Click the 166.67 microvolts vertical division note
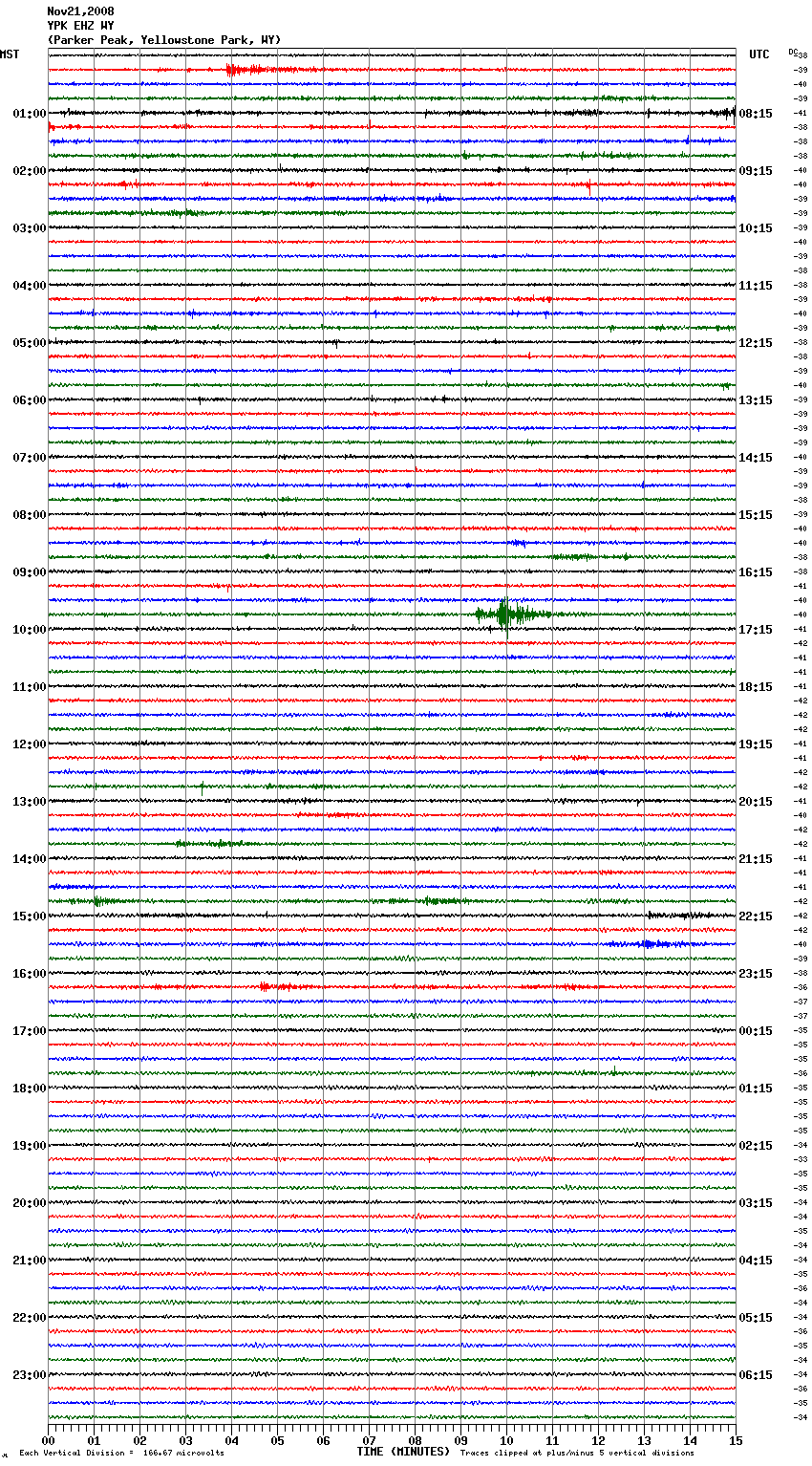The image size is (812, 1466). coord(121,1453)
